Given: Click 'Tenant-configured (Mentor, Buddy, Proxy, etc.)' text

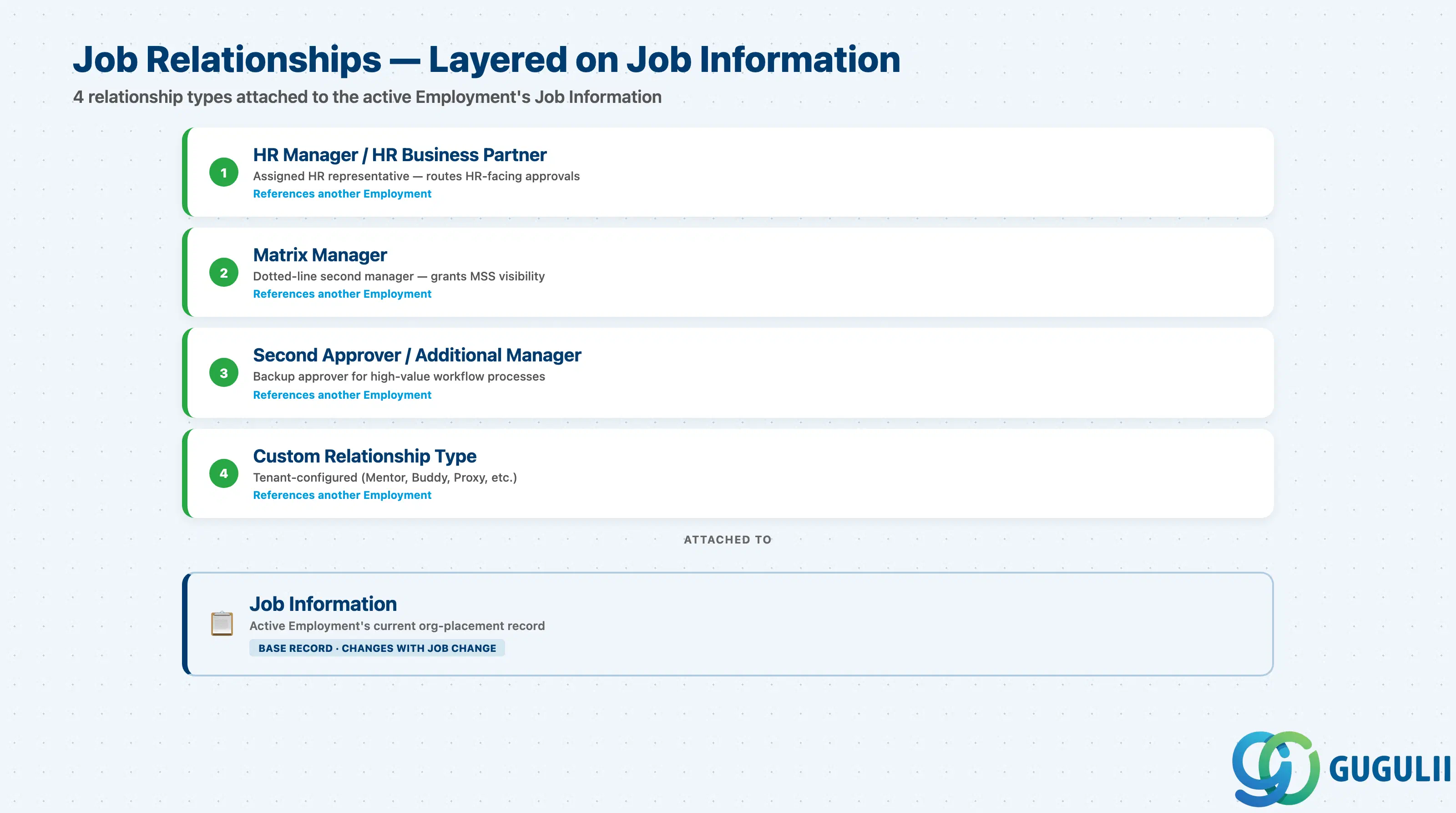Looking at the screenshot, I should tap(384, 477).
